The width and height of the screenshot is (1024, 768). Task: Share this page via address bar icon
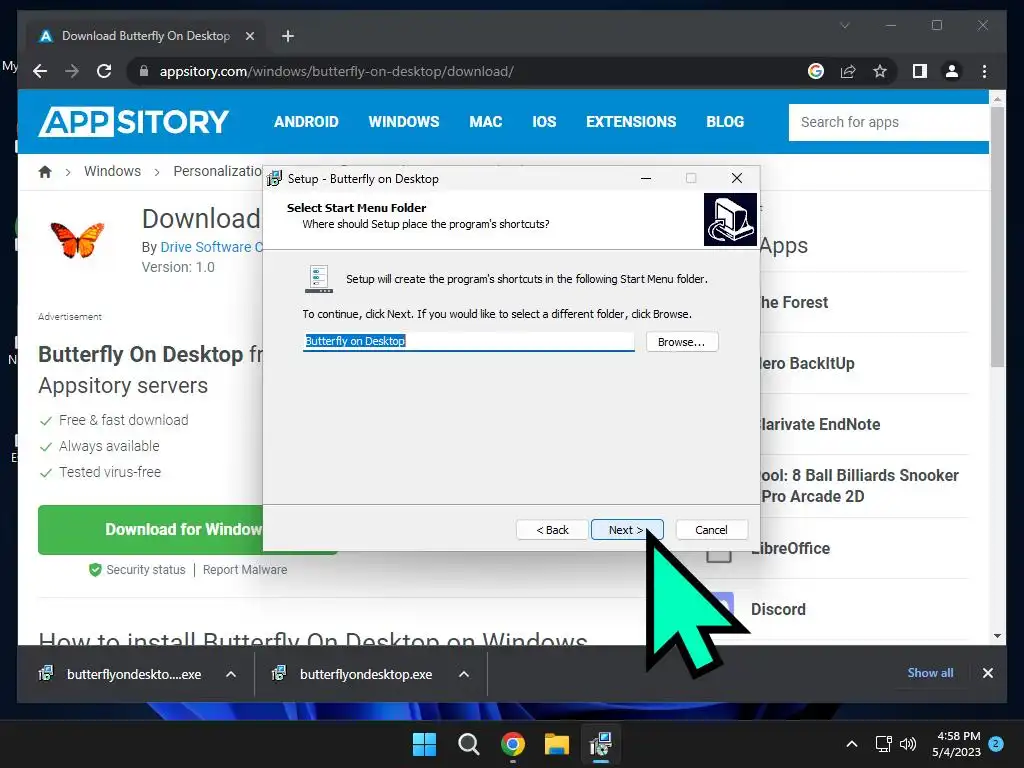pos(848,71)
